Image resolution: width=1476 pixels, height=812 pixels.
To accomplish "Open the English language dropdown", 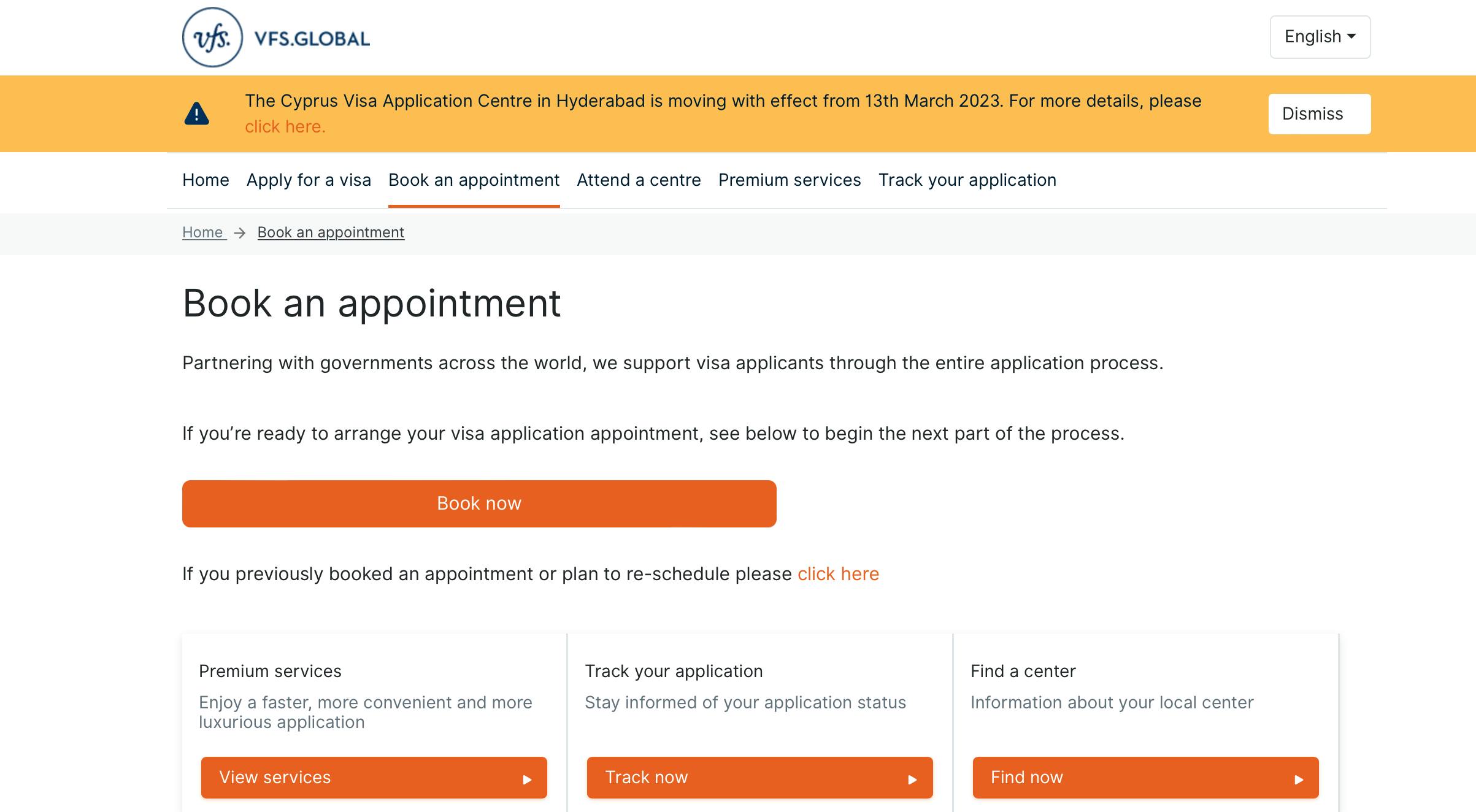I will (1320, 37).
